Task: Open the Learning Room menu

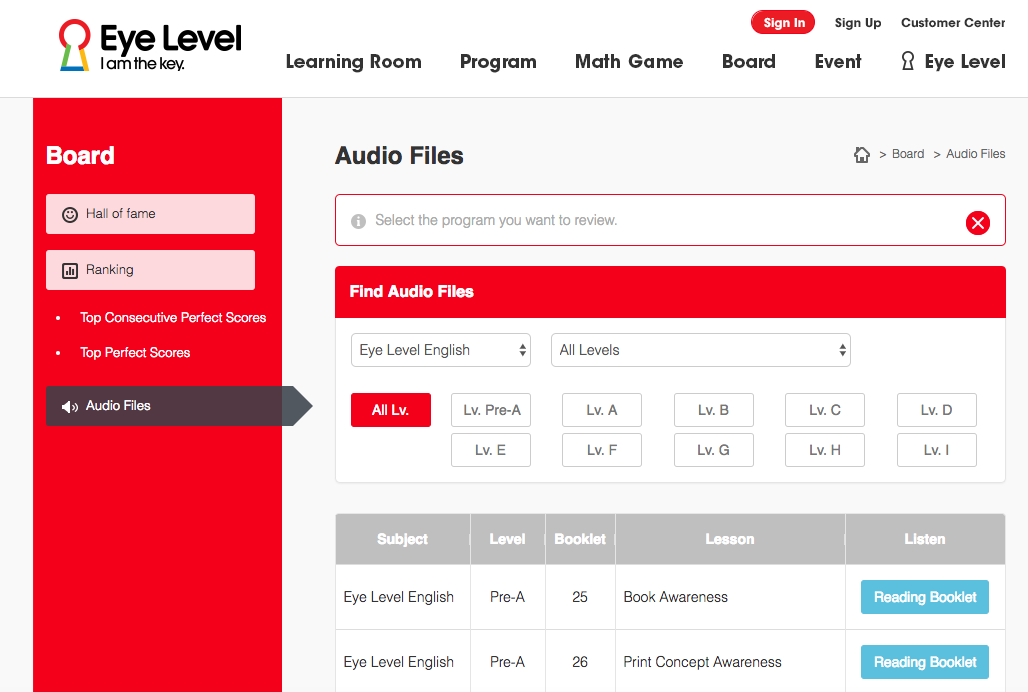Action: (353, 62)
